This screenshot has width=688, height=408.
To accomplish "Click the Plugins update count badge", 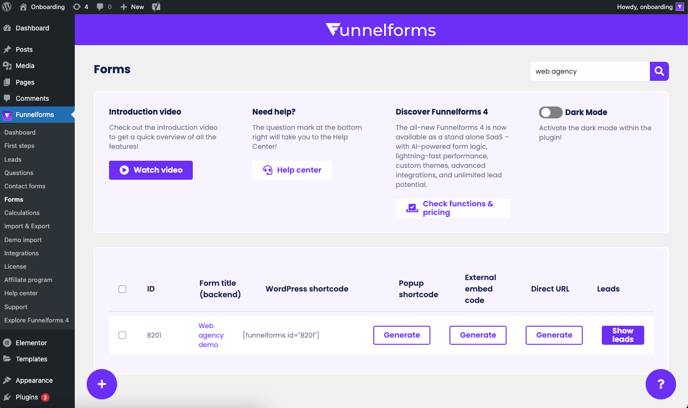I will tap(45, 397).
